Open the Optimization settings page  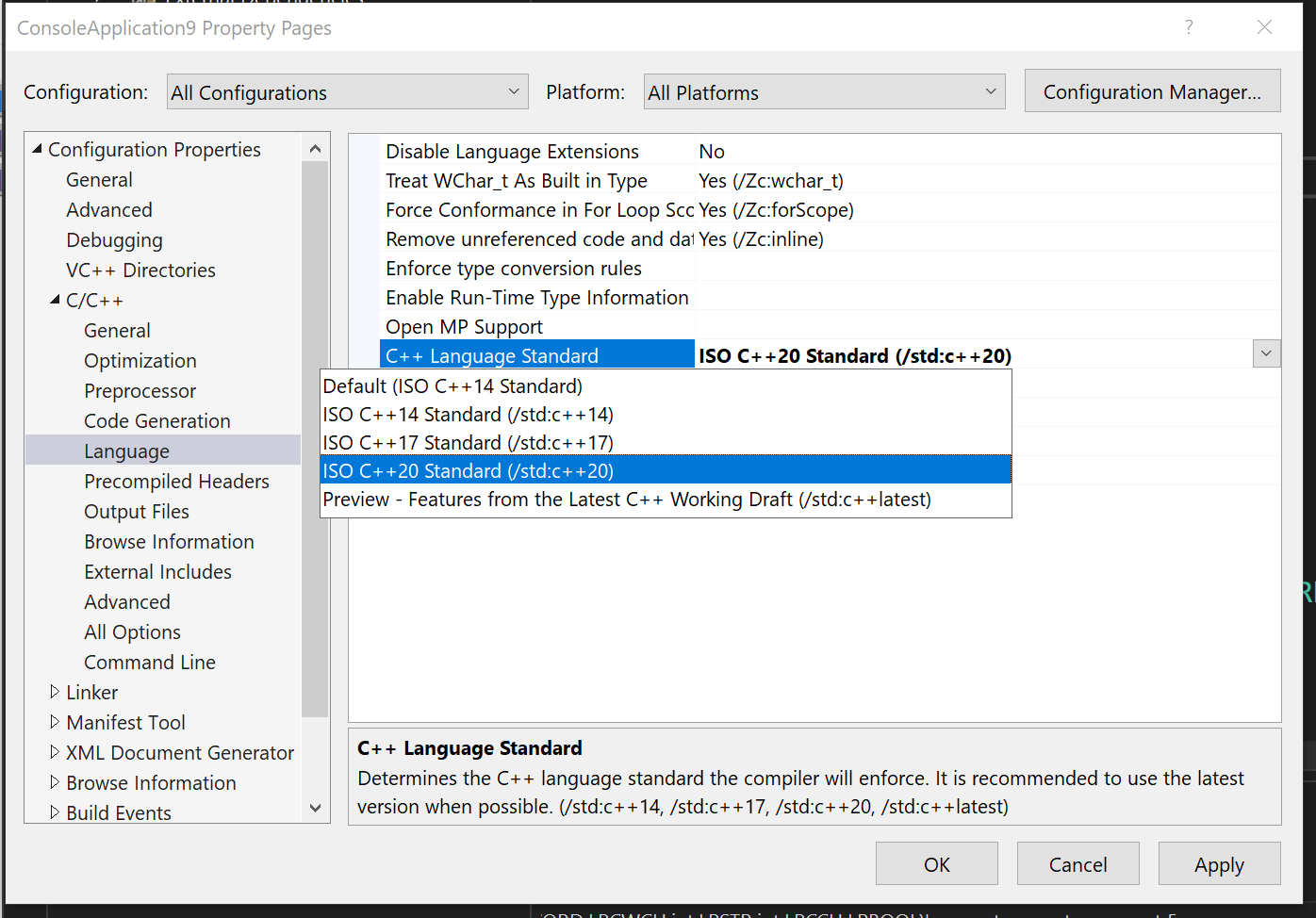click(140, 360)
